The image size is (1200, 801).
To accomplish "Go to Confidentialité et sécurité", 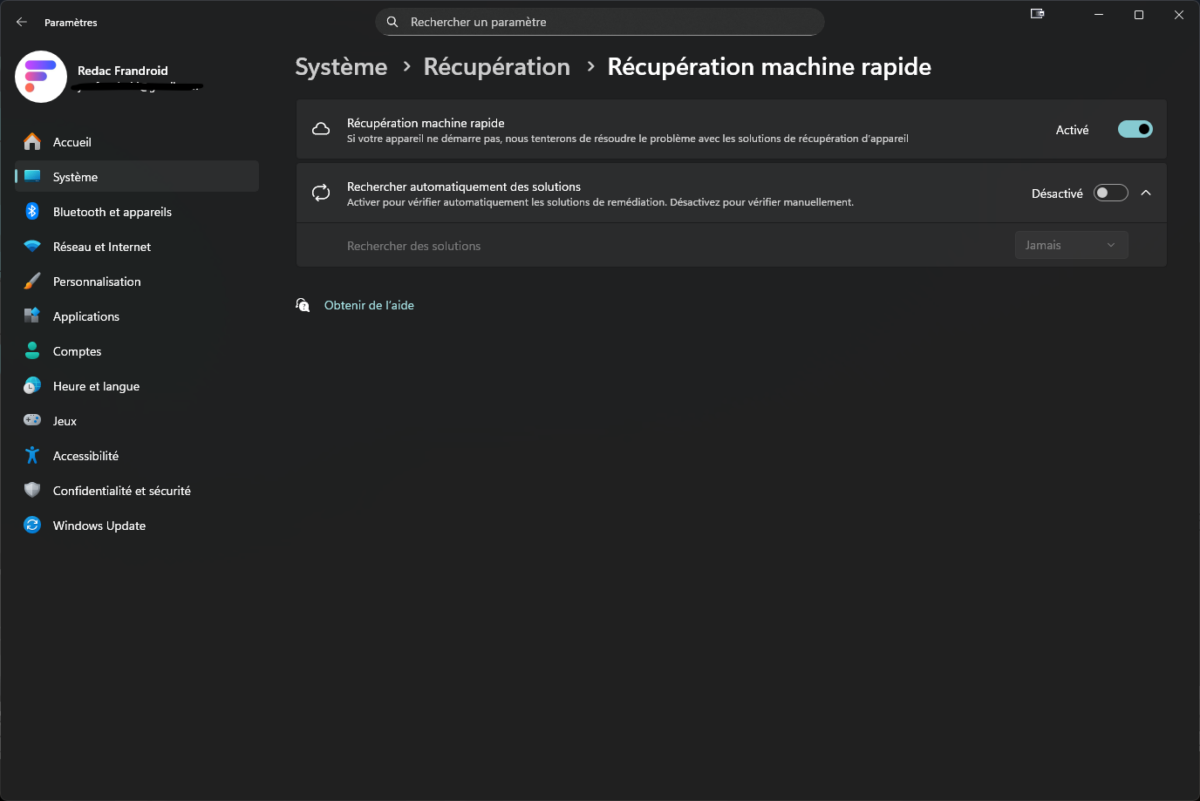I will [x=121, y=491].
